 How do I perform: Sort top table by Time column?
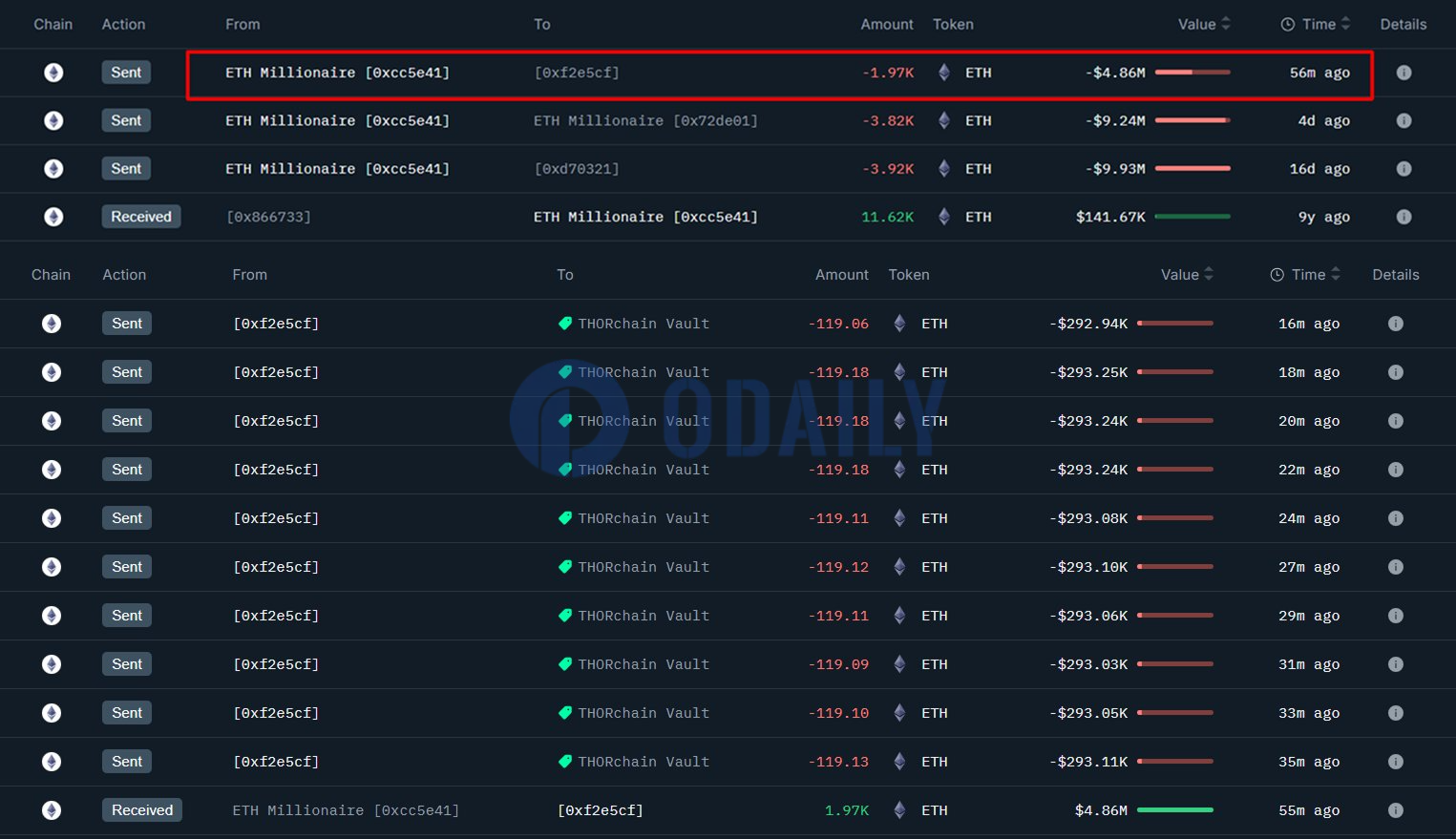pyautogui.click(x=1345, y=24)
